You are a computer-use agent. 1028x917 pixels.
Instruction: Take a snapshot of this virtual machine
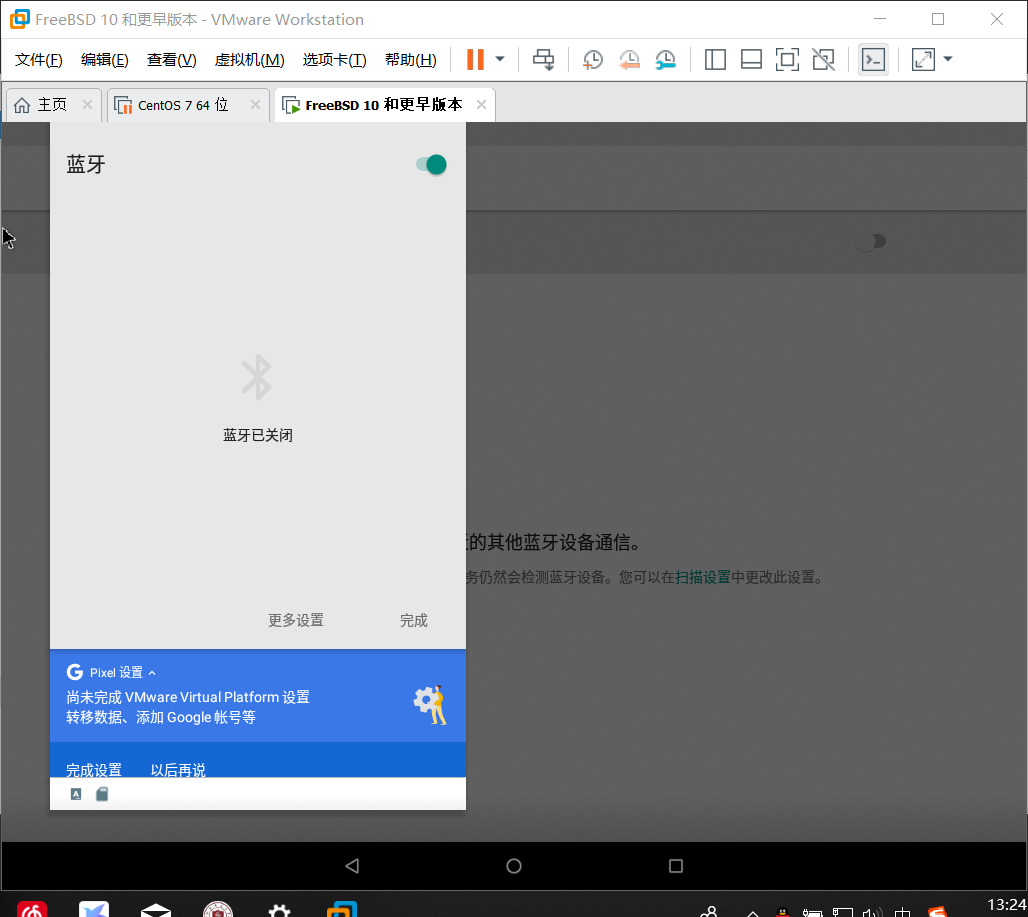593,60
